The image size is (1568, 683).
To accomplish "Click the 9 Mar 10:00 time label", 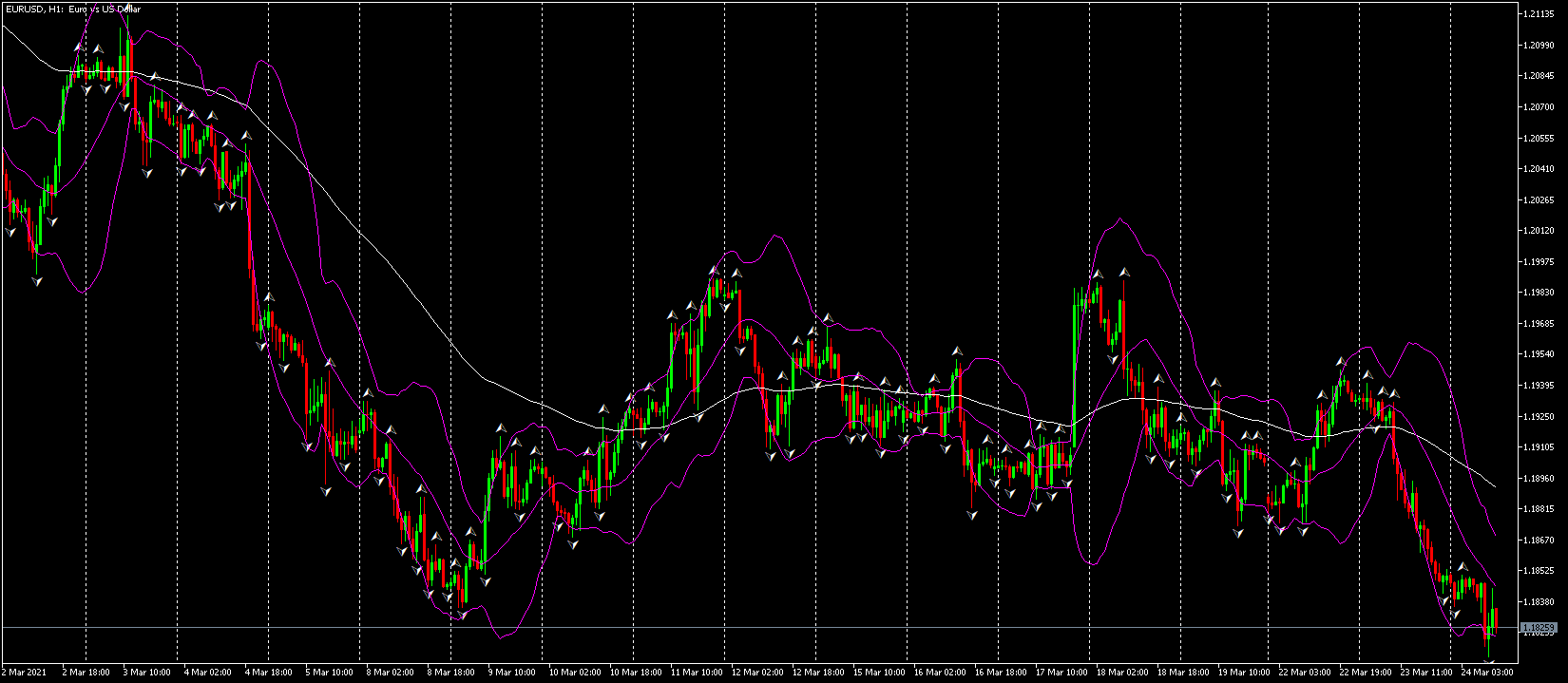I will pyautogui.click(x=512, y=673).
